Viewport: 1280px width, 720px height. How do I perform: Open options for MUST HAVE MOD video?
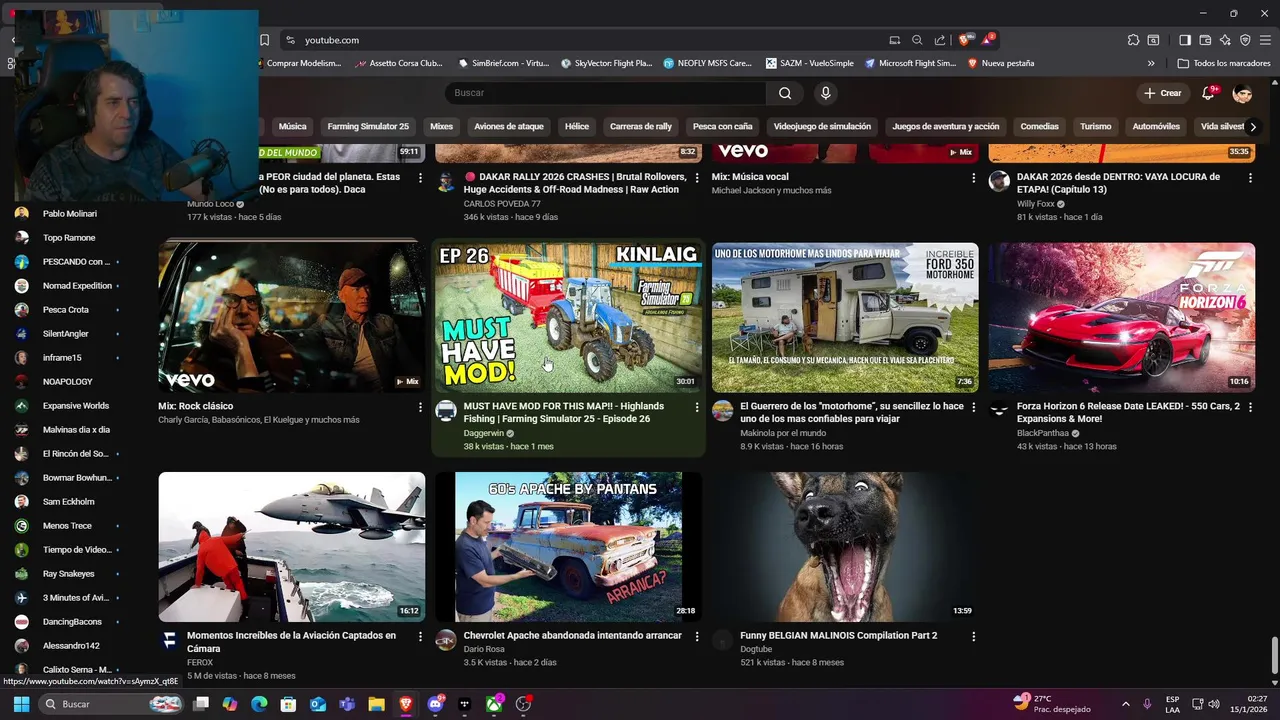697,407
